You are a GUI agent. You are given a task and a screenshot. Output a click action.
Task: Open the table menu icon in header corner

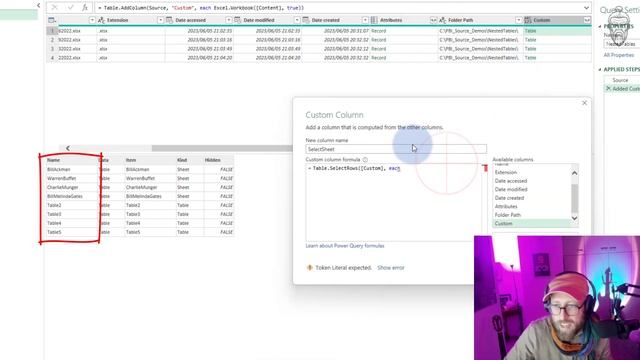click(52, 20)
